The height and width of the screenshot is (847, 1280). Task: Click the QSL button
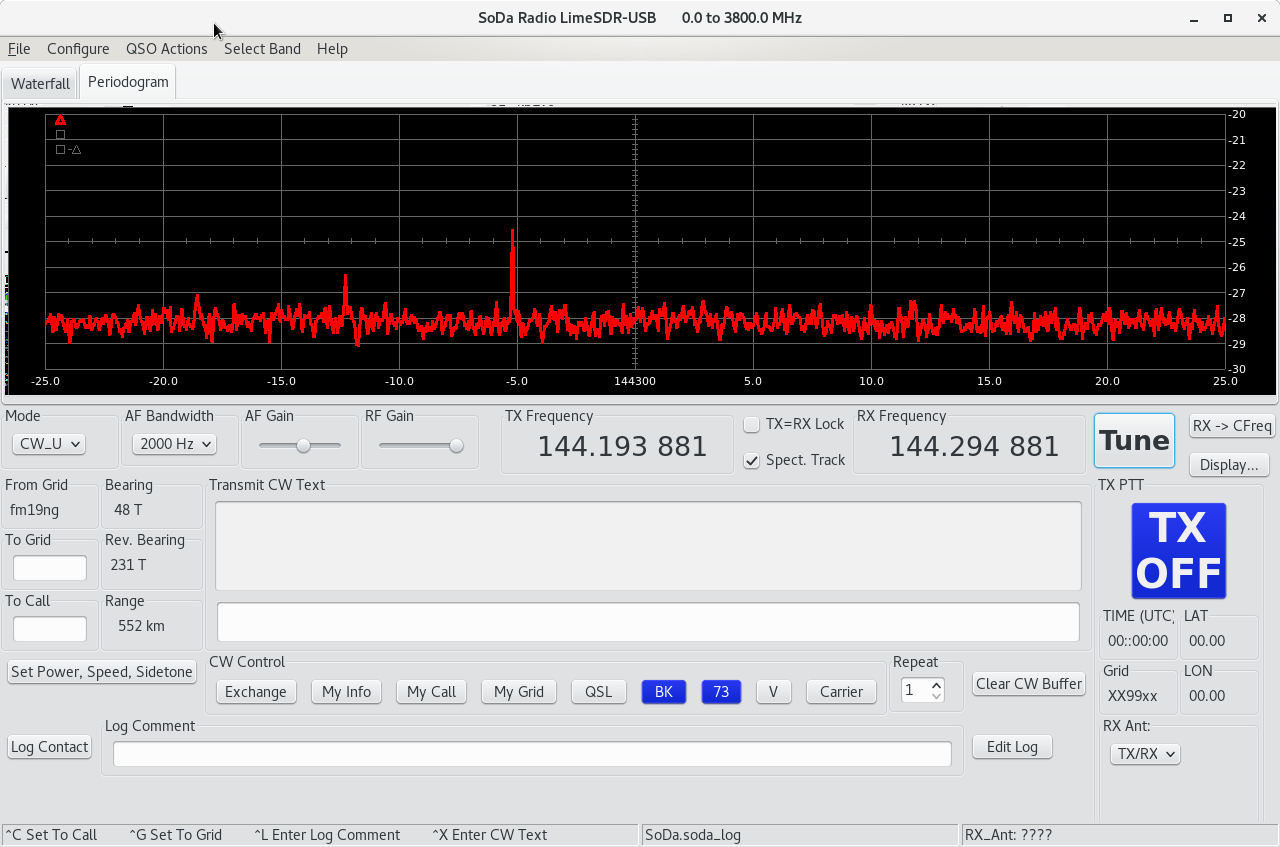[599, 692]
